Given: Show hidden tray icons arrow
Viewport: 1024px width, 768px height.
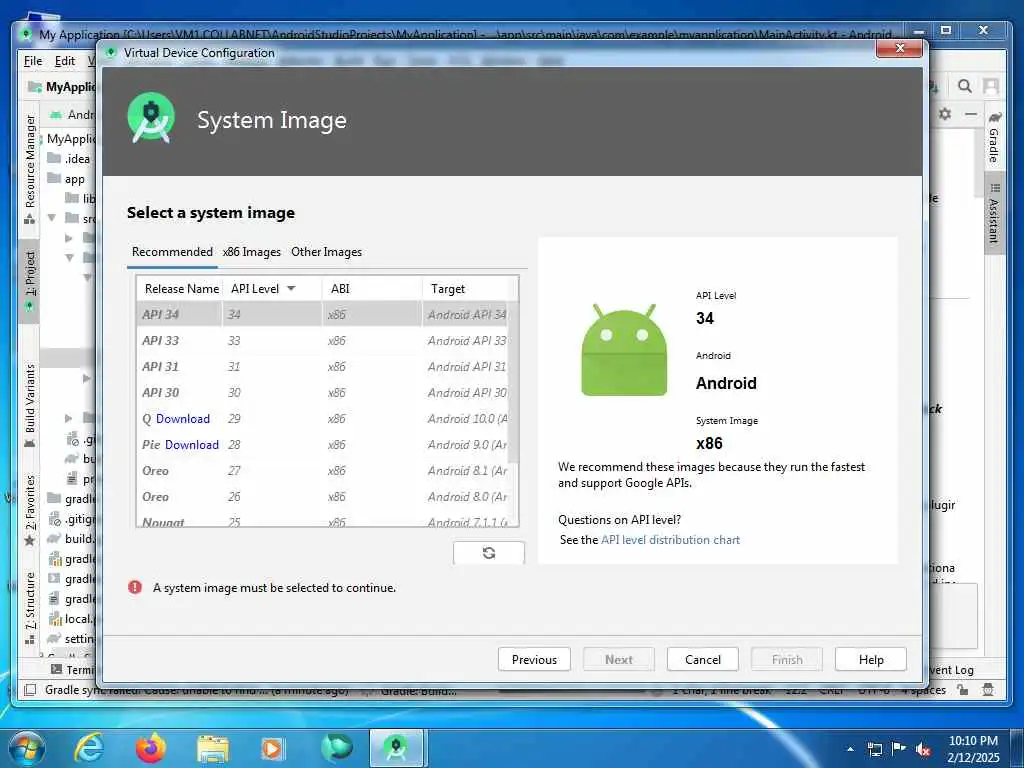Looking at the screenshot, I should click(x=850, y=750).
